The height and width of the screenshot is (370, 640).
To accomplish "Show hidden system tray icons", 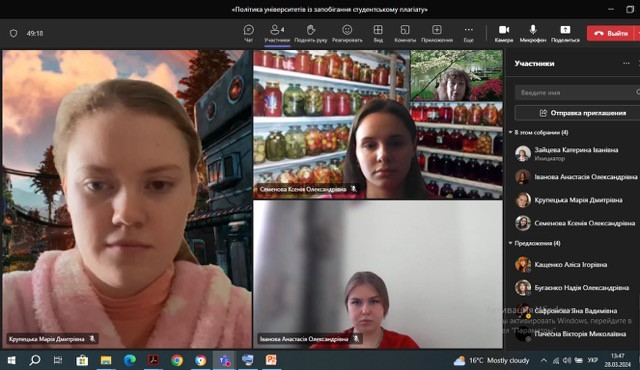I will point(544,361).
